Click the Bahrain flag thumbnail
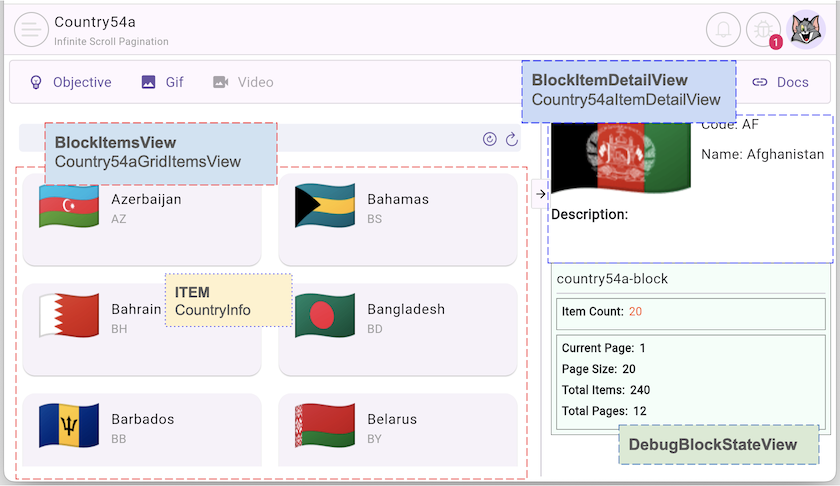 pos(69,316)
